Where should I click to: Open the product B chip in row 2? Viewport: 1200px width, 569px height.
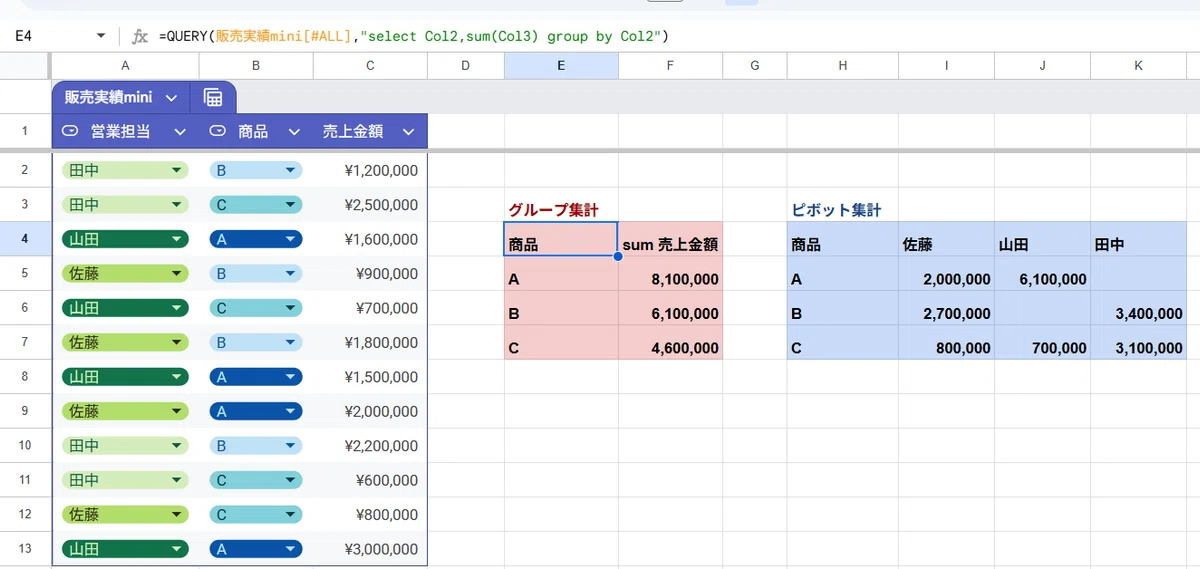tap(256, 171)
